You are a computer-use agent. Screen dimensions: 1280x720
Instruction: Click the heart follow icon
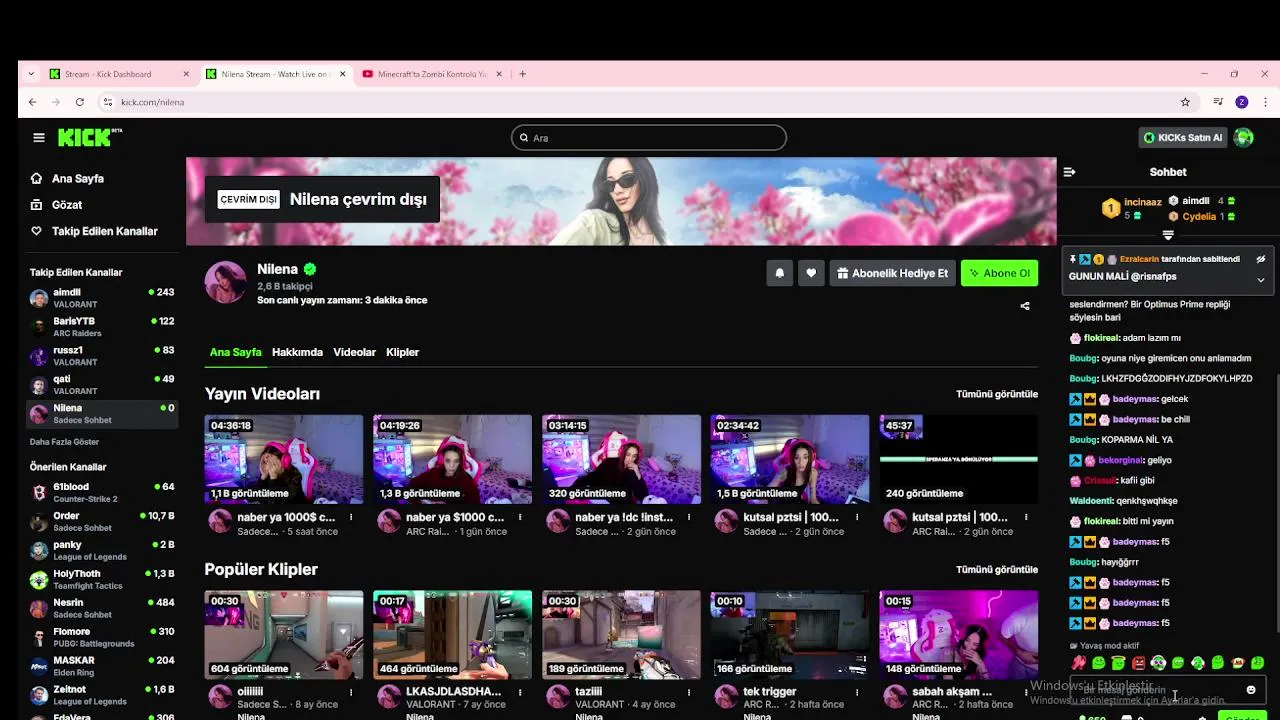811,273
